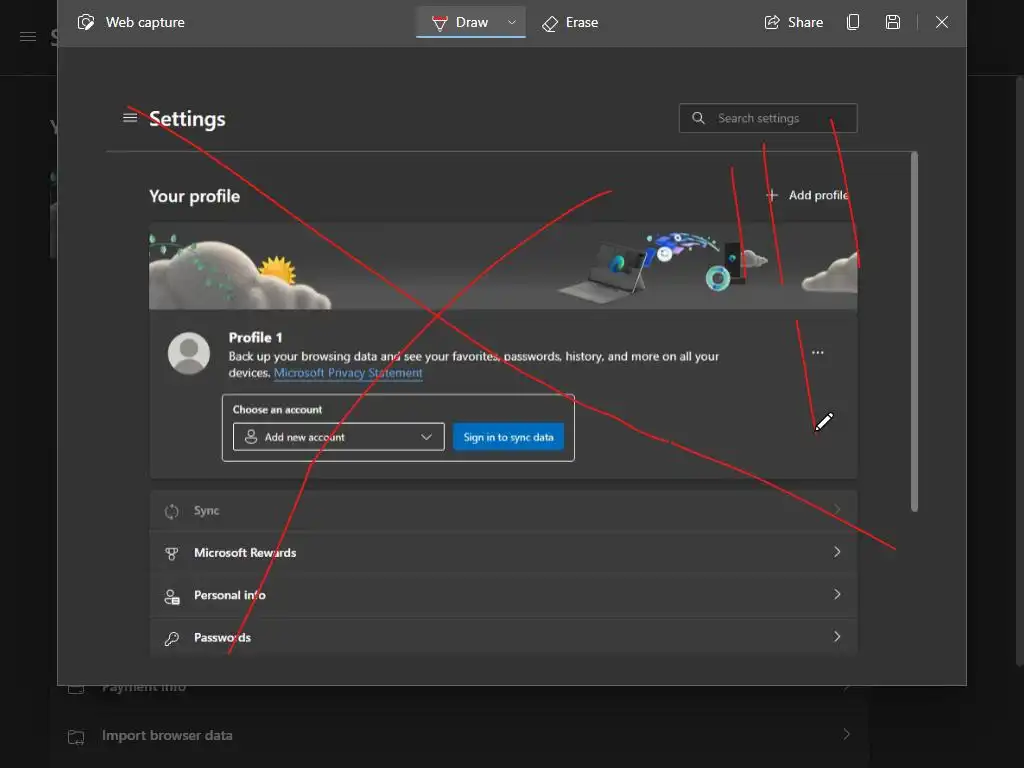Expand the Microsoft Rewards chevron
The width and height of the screenshot is (1024, 768).
[837, 552]
